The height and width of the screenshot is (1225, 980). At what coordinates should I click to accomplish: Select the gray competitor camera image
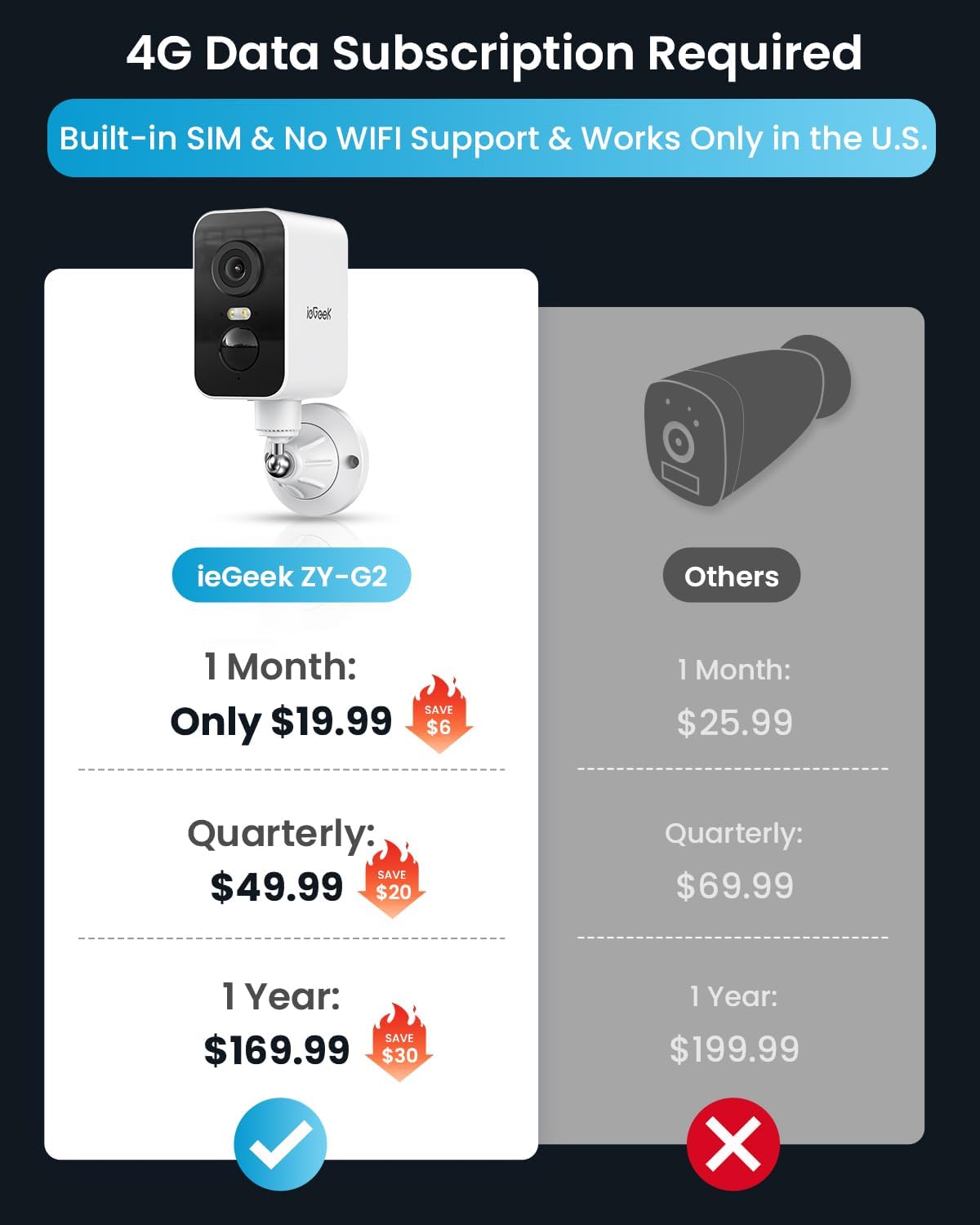(746, 421)
